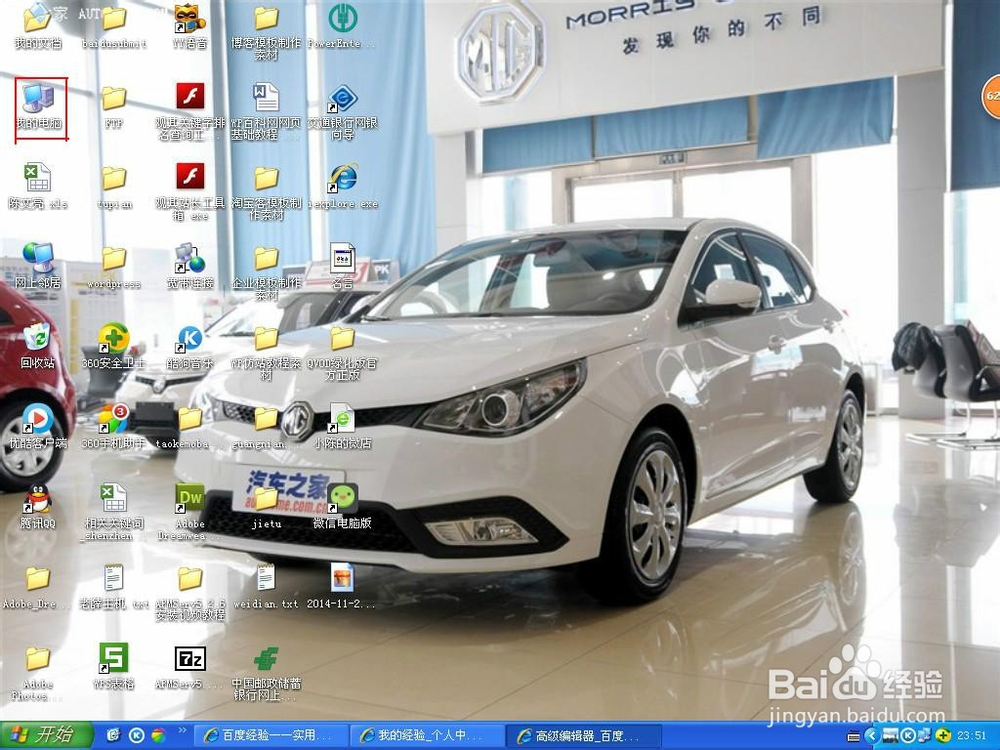Click the 23:51 taskbar clock
The height and width of the screenshot is (750, 1000).
coord(971,736)
